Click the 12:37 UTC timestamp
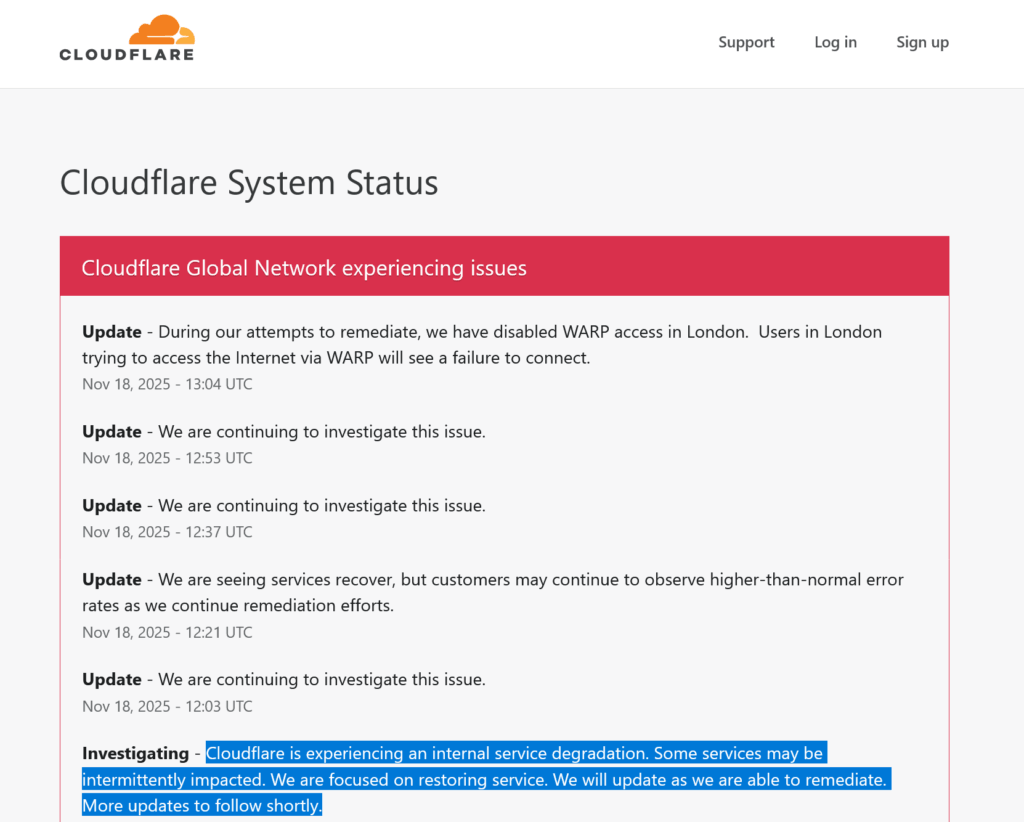The width and height of the screenshot is (1024, 822). [x=167, y=532]
